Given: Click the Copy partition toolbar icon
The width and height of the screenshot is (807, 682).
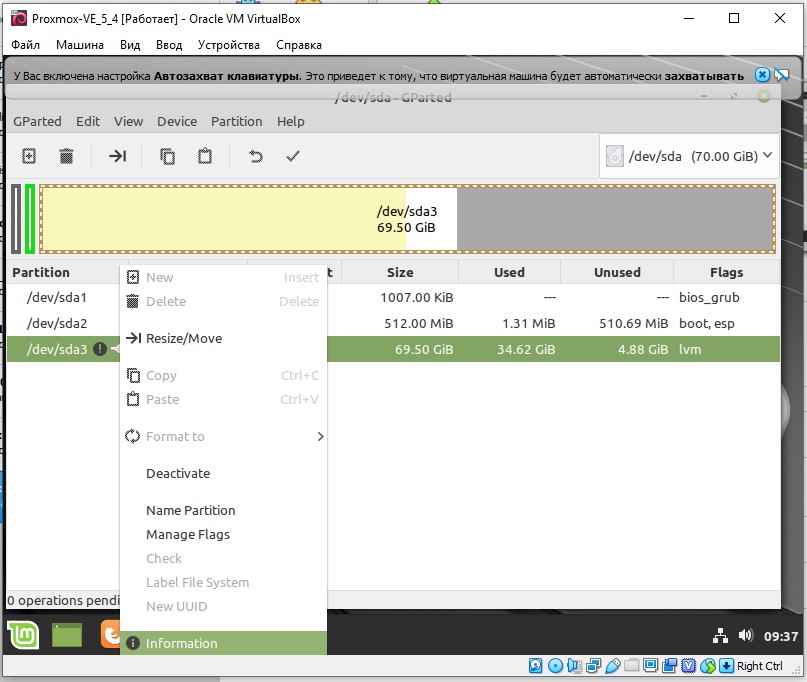Looking at the screenshot, I should pos(167,156).
